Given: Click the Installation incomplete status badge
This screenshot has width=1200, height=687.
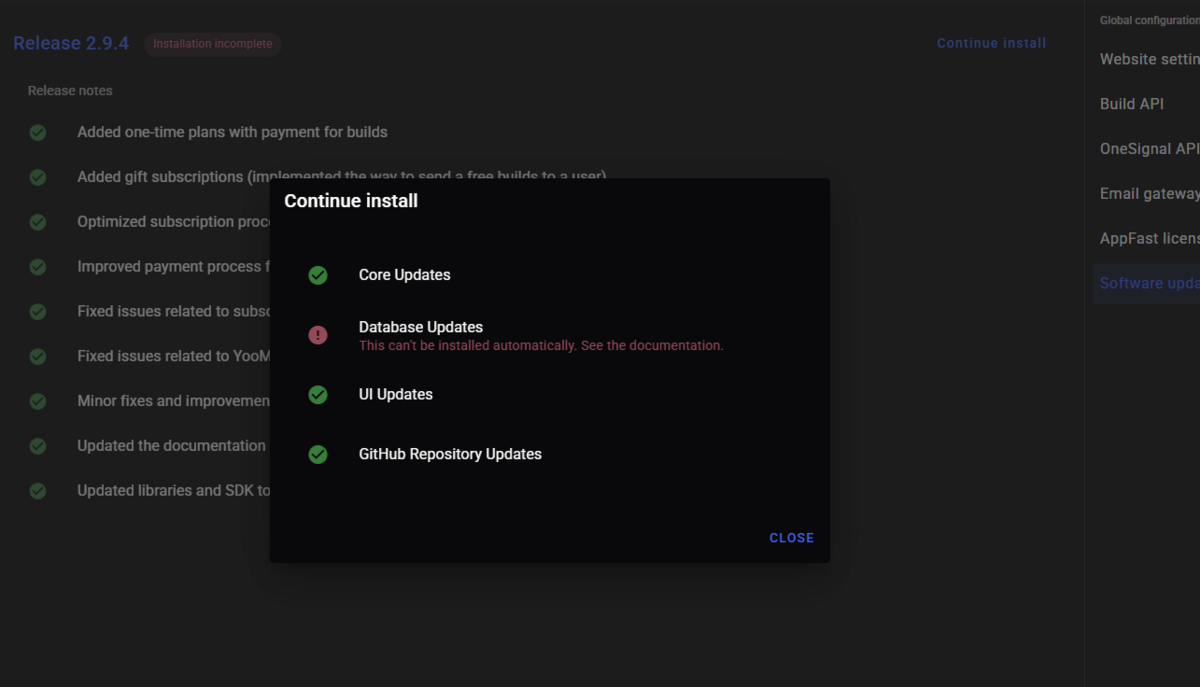Looking at the screenshot, I should 213,44.
